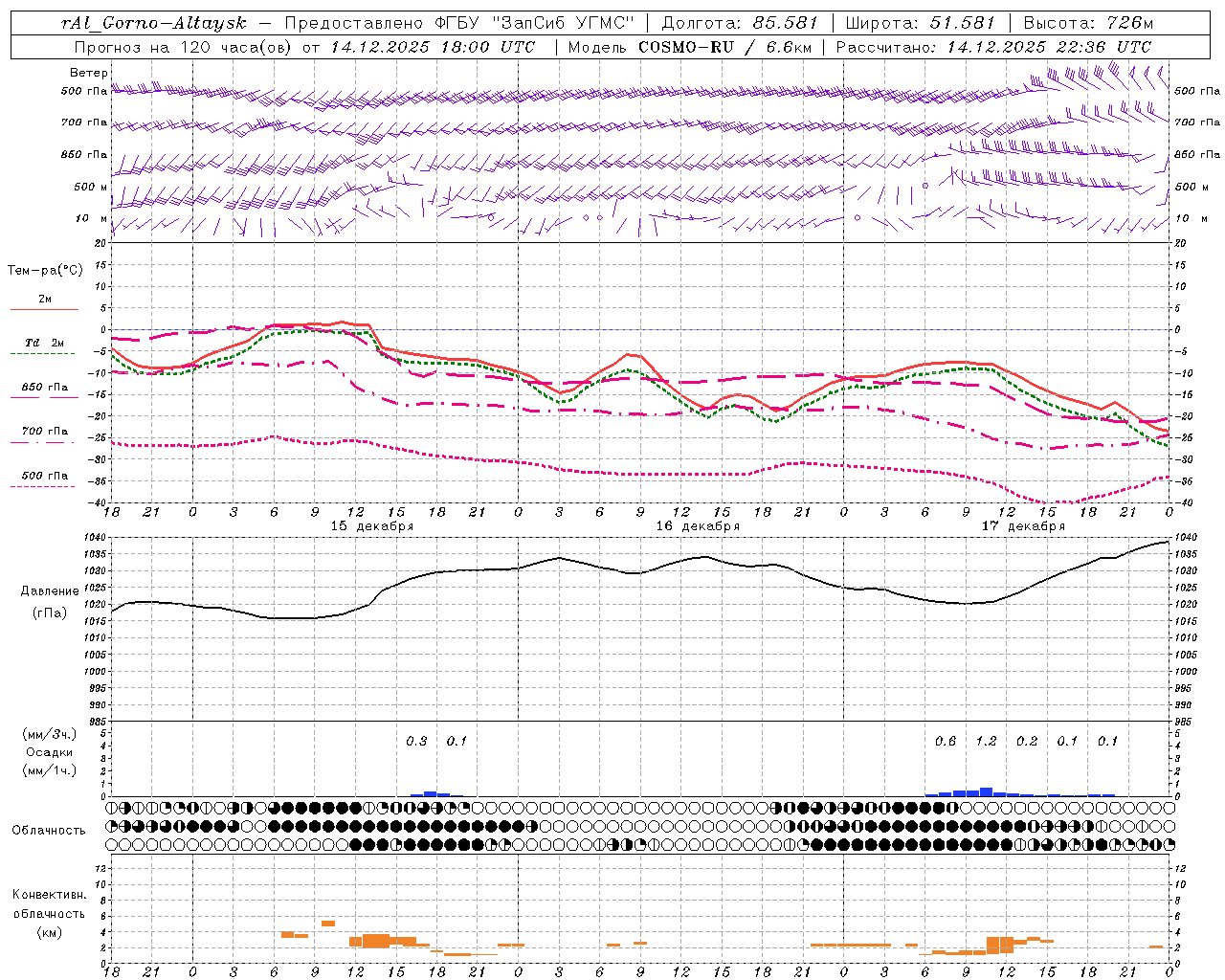Click the '17 декабря' date label
This screenshot has height=980, width=1225.
(1023, 526)
